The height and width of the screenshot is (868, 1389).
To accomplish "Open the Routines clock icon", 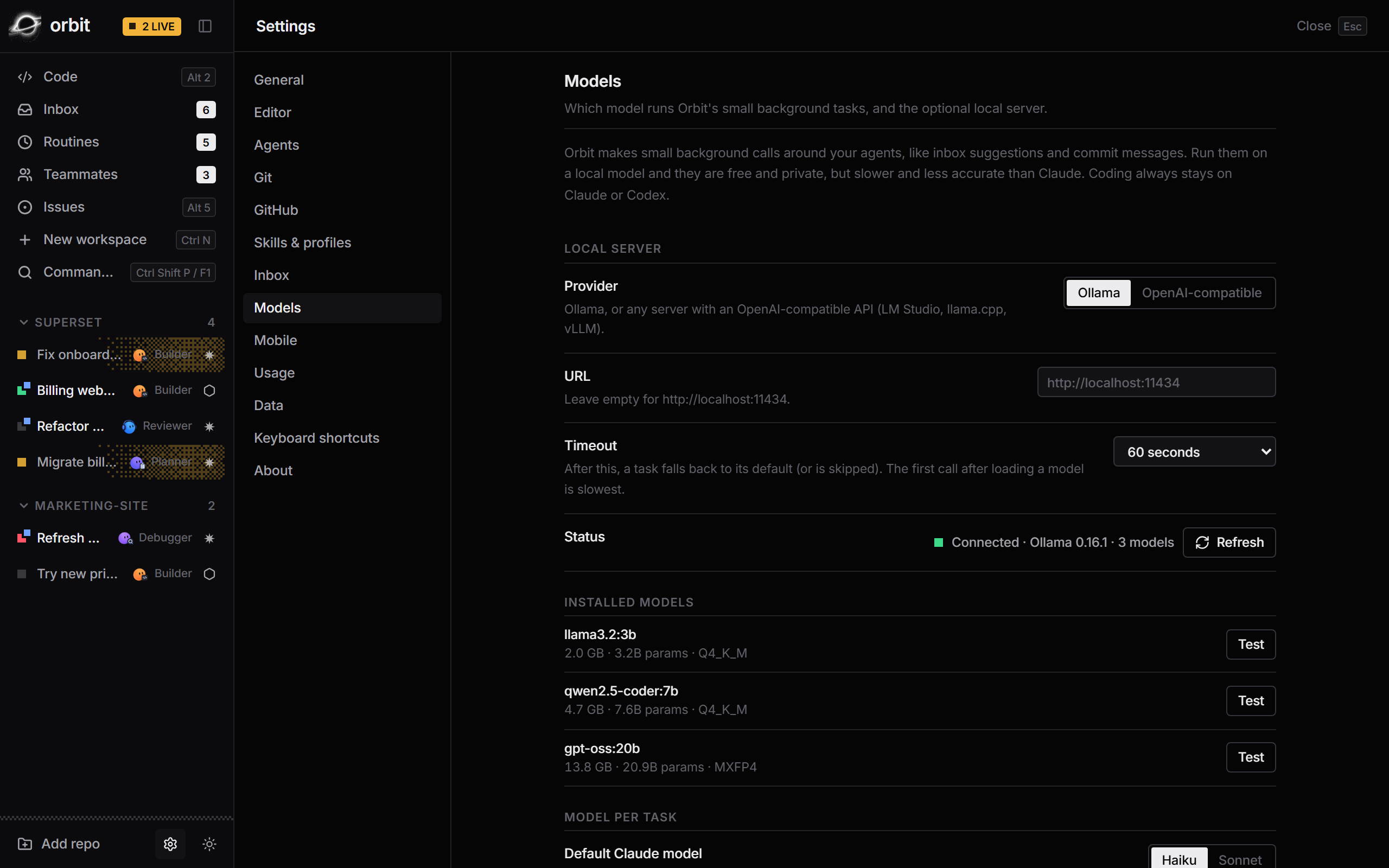I will pos(24,142).
